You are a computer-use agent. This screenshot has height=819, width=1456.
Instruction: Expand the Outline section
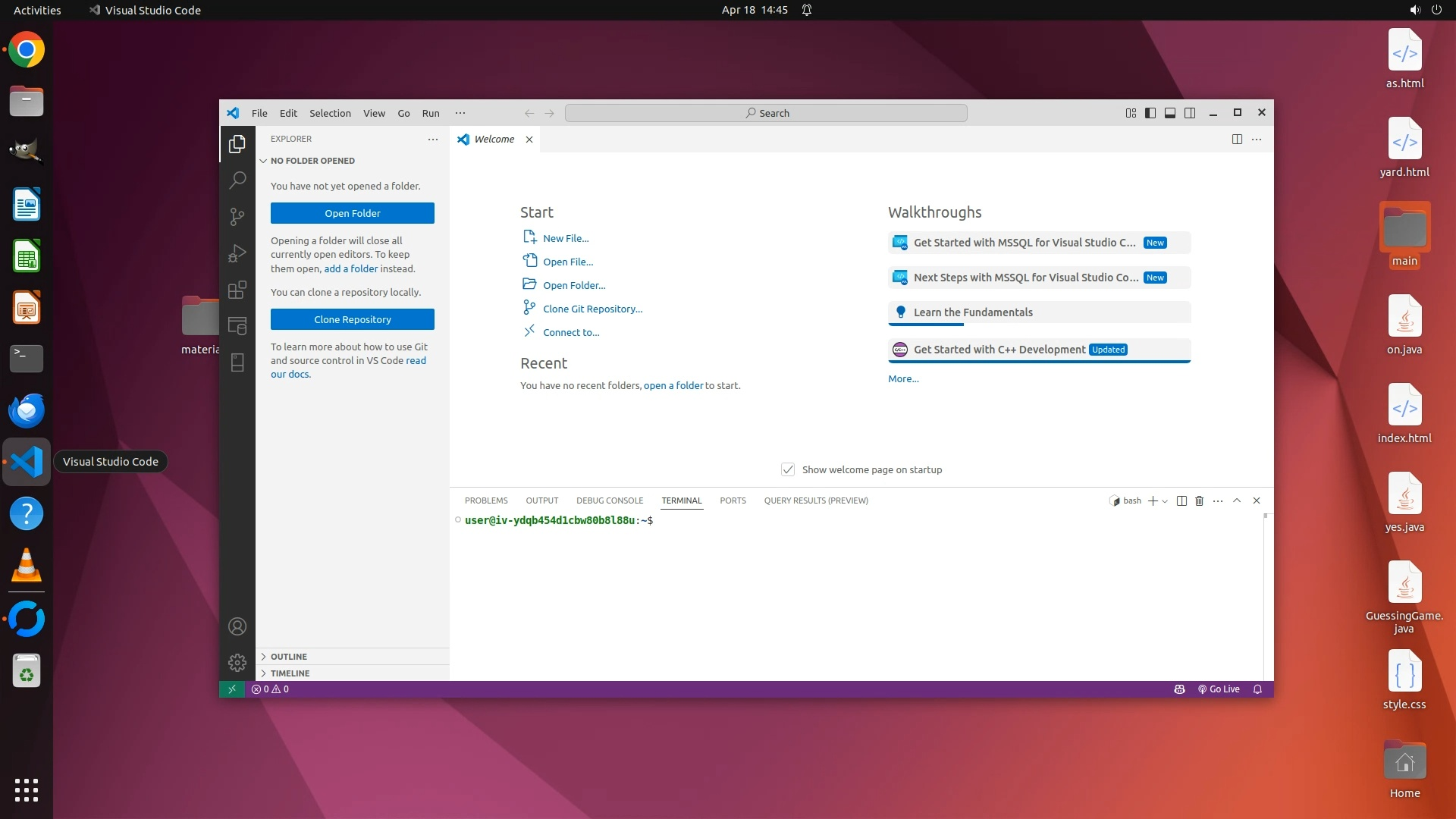click(x=289, y=657)
